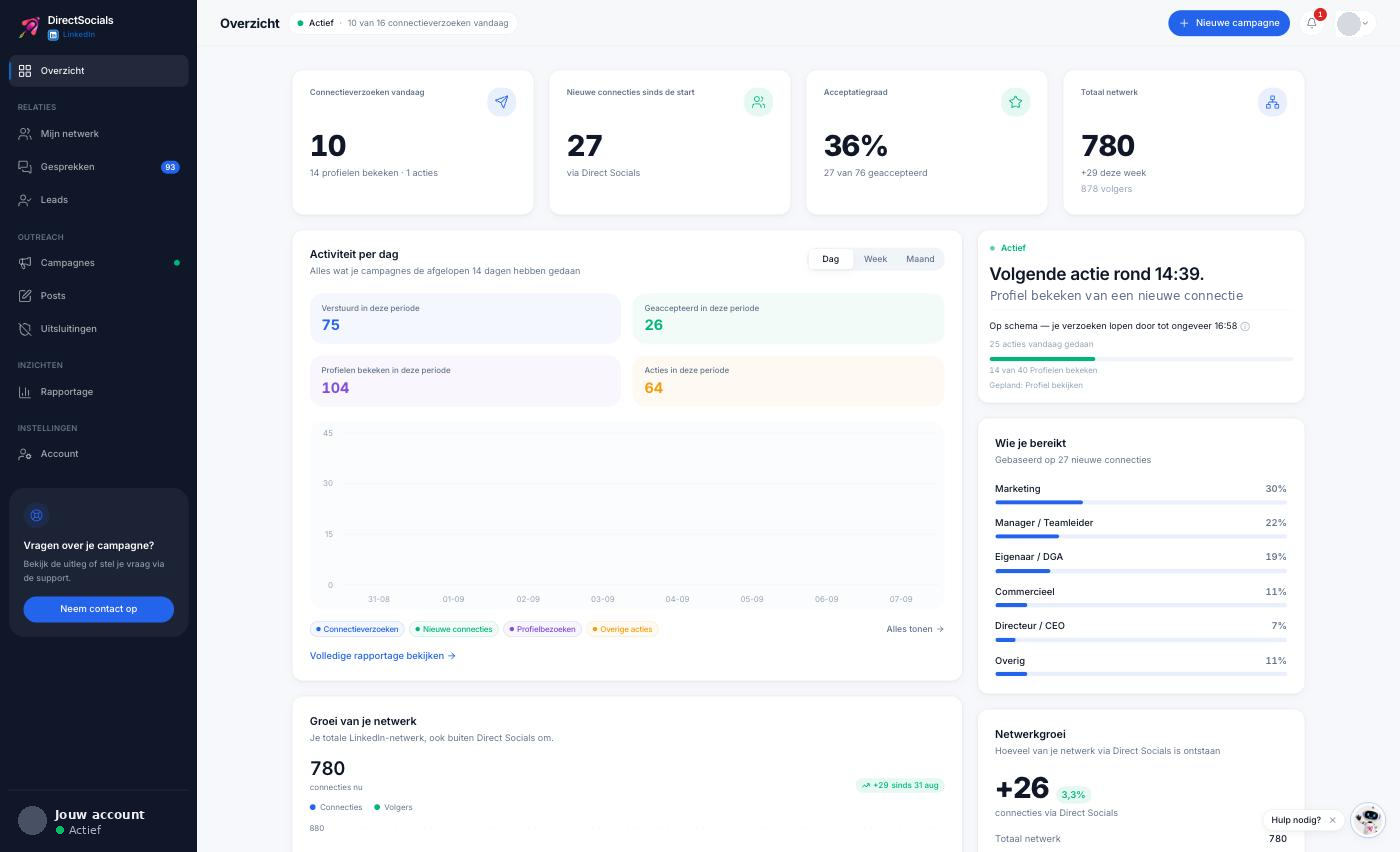Switch activity chart to Maand

click(920, 259)
